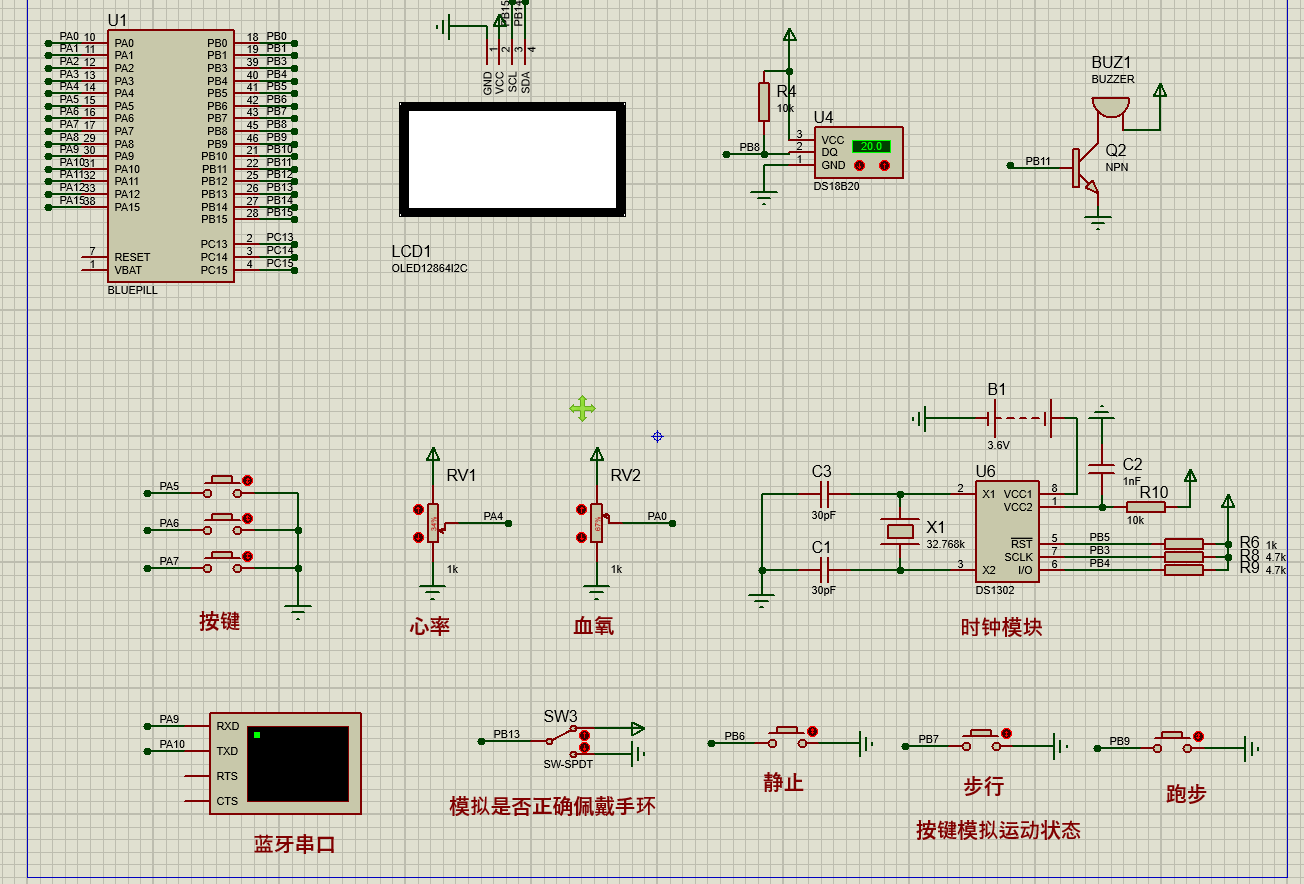Click the 模拟是否正确佩戴手环 label
The height and width of the screenshot is (884, 1304).
(x=552, y=805)
